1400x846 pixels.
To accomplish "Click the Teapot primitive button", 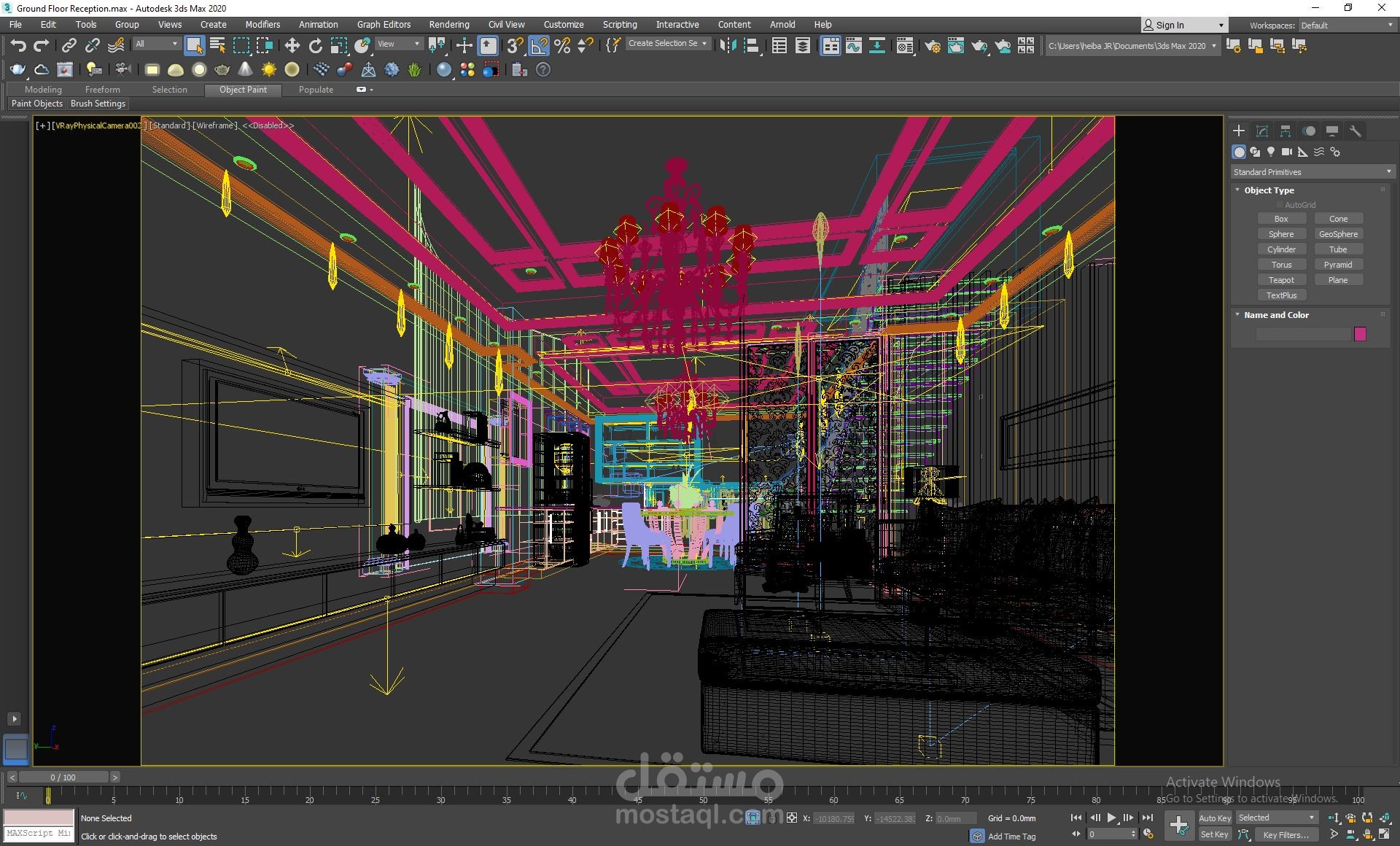I will 1281,280.
